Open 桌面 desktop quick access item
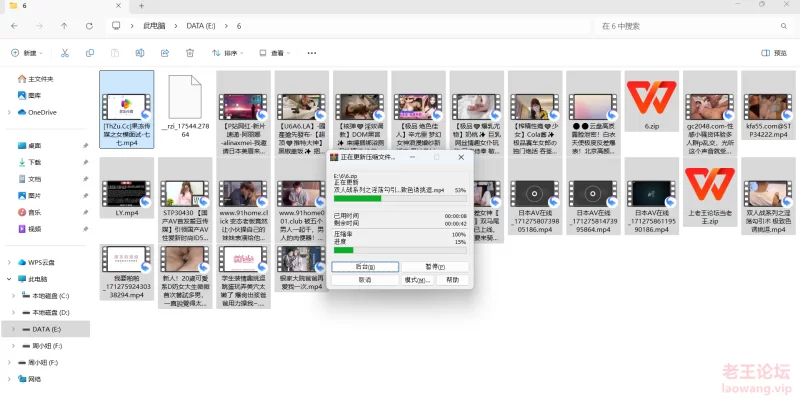Screen dimensions: 800x399 tap(30, 145)
